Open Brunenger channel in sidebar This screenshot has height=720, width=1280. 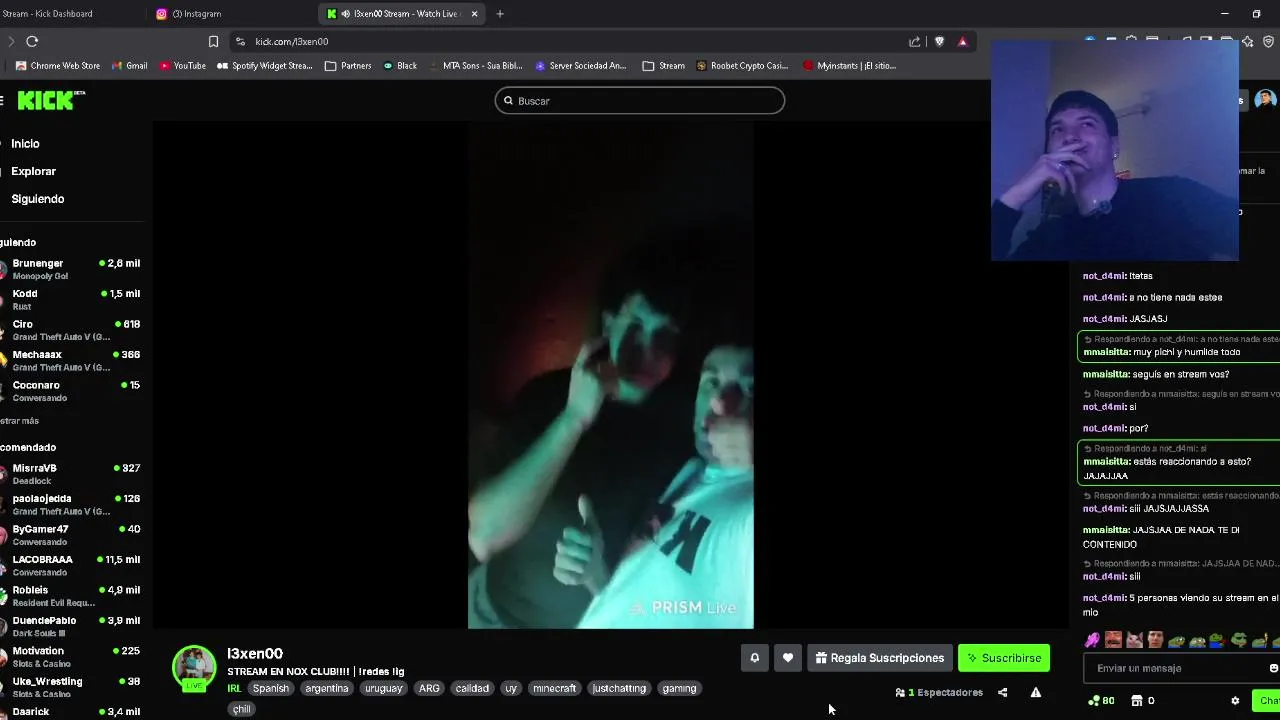click(x=72, y=269)
